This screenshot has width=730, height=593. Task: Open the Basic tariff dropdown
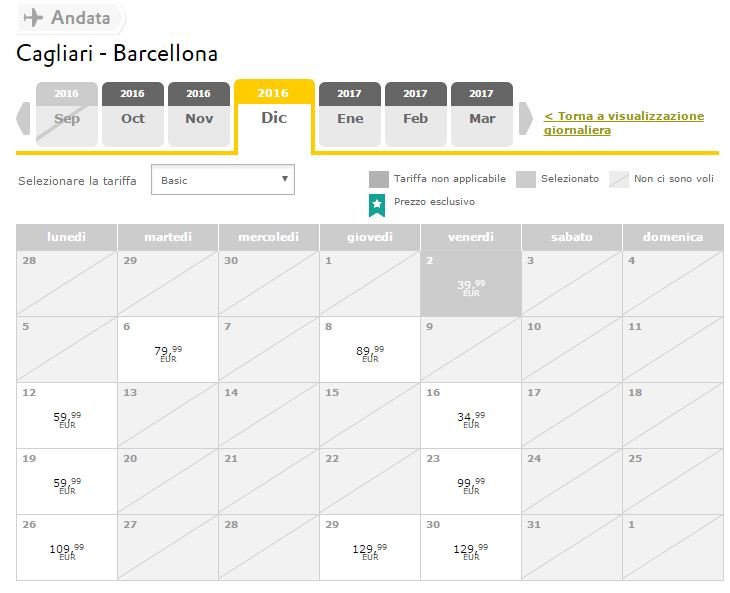[x=223, y=180]
